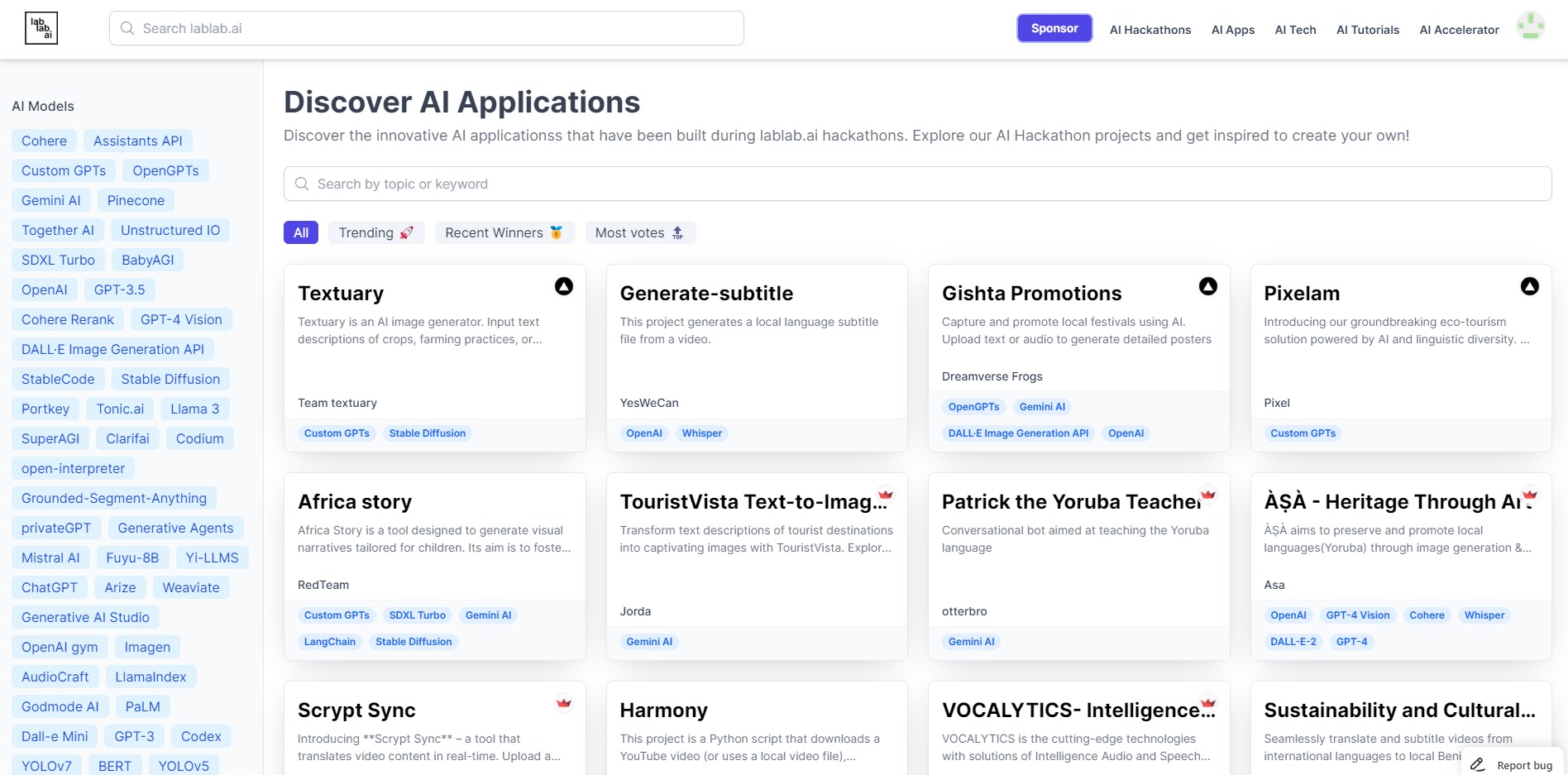
Task: Open the AI Hackathons menu item
Action: click(x=1150, y=30)
